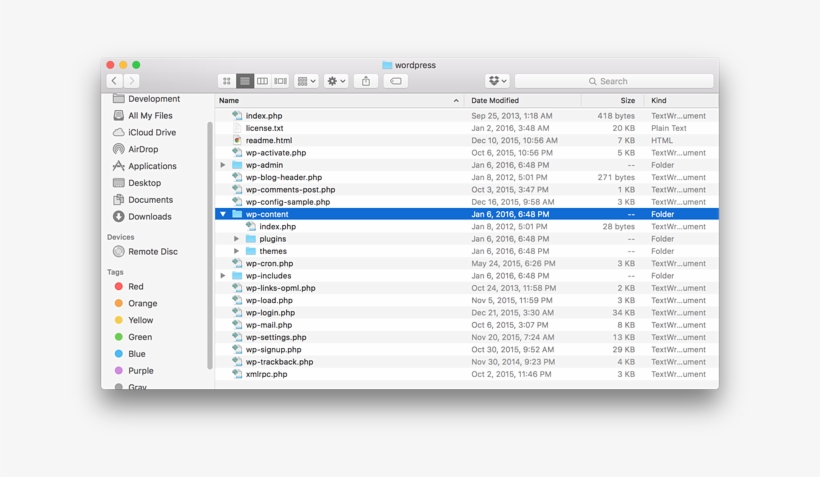Select wp-load.php file
Image resolution: width=820 pixels, height=477 pixels.
269,300
